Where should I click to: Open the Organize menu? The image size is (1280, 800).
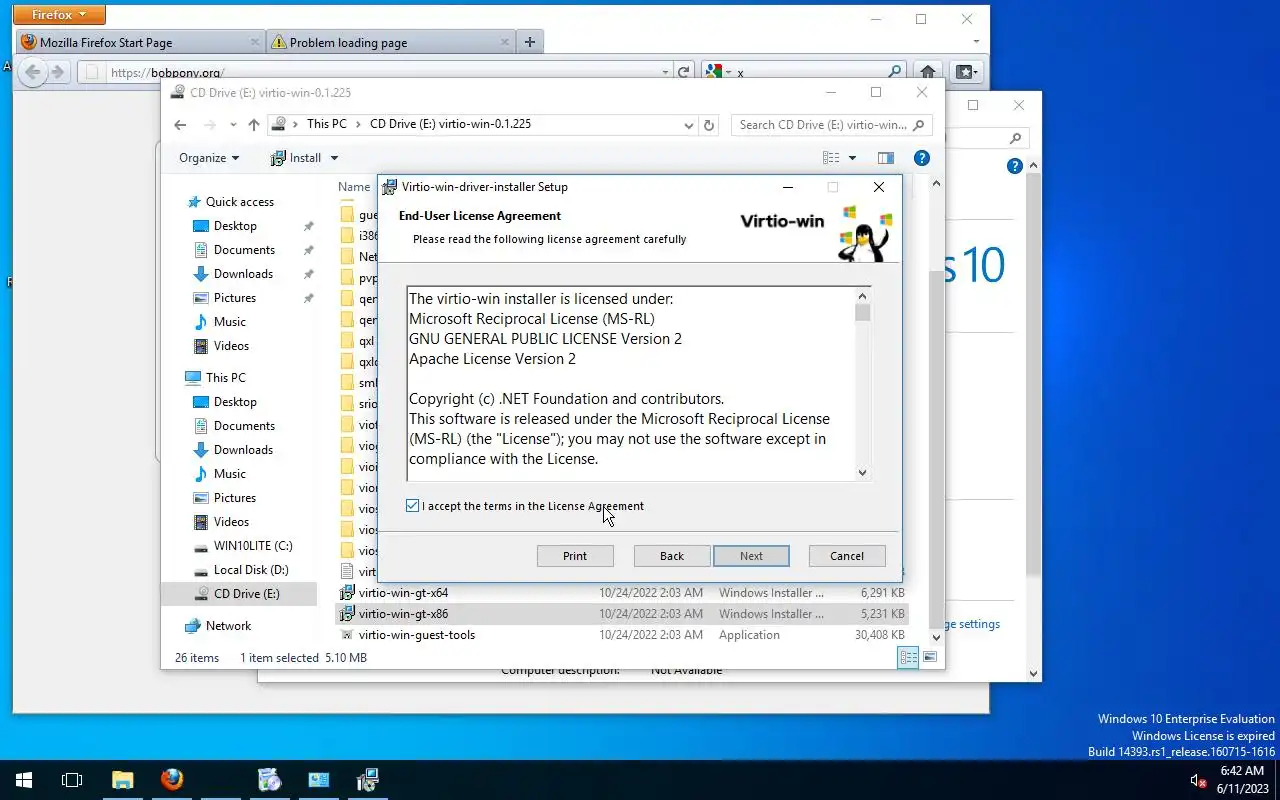click(209, 158)
